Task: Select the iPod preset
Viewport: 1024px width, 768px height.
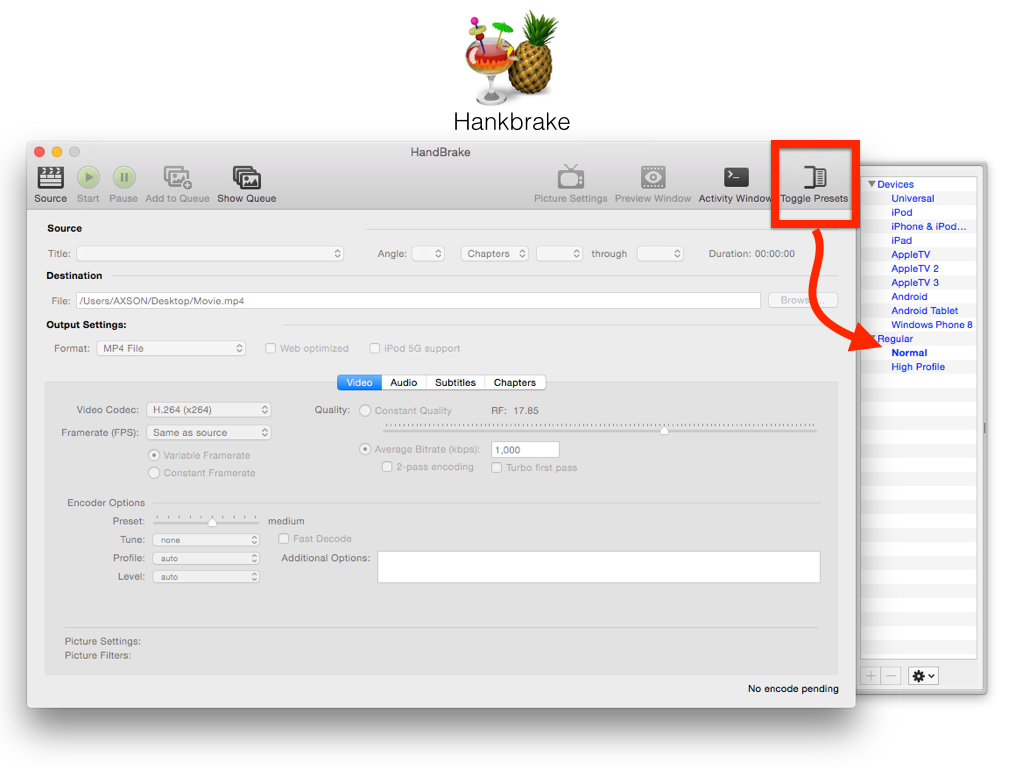Action: 901,212
